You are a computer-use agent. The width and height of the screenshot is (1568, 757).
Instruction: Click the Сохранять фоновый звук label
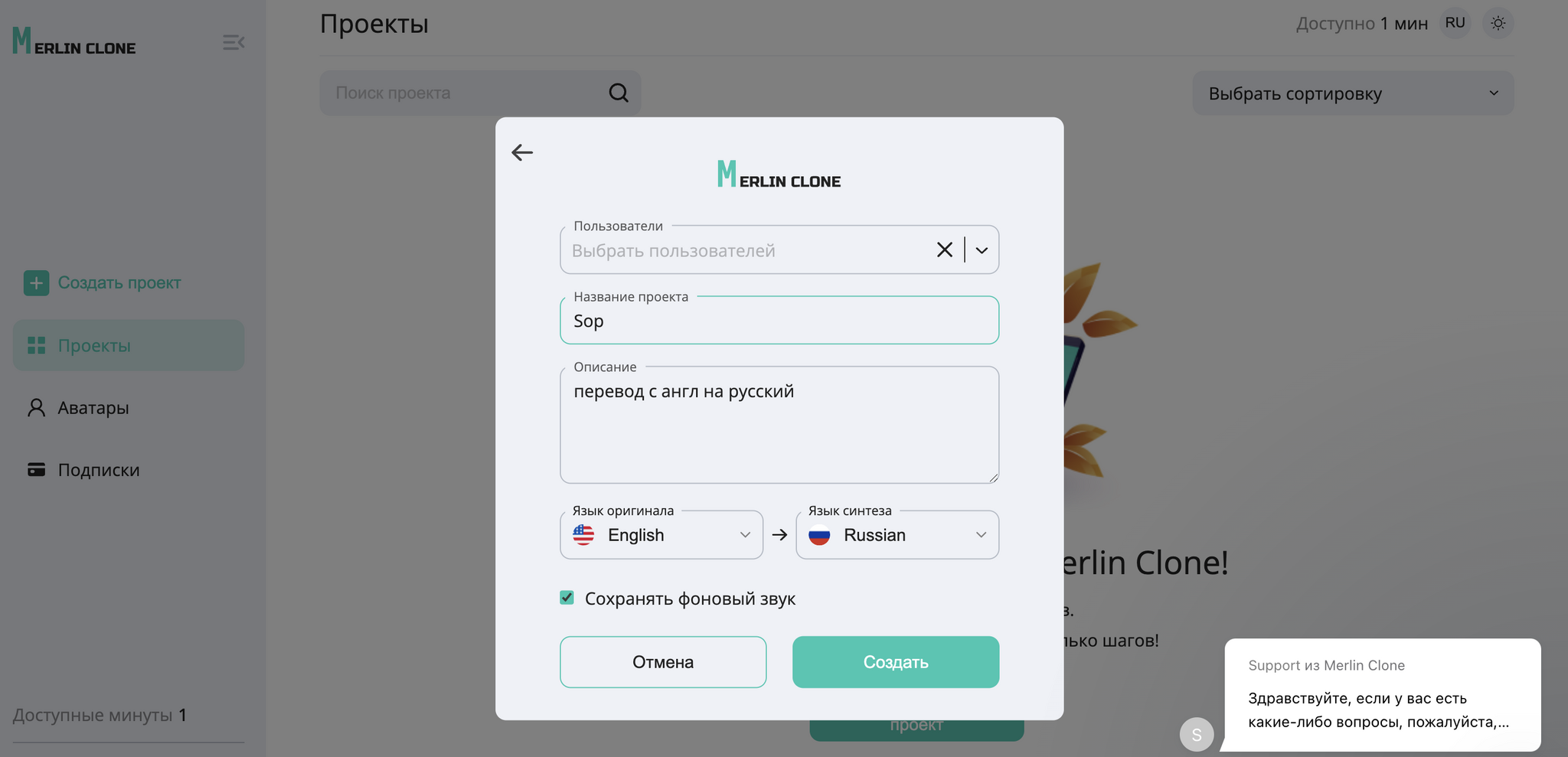click(x=690, y=599)
